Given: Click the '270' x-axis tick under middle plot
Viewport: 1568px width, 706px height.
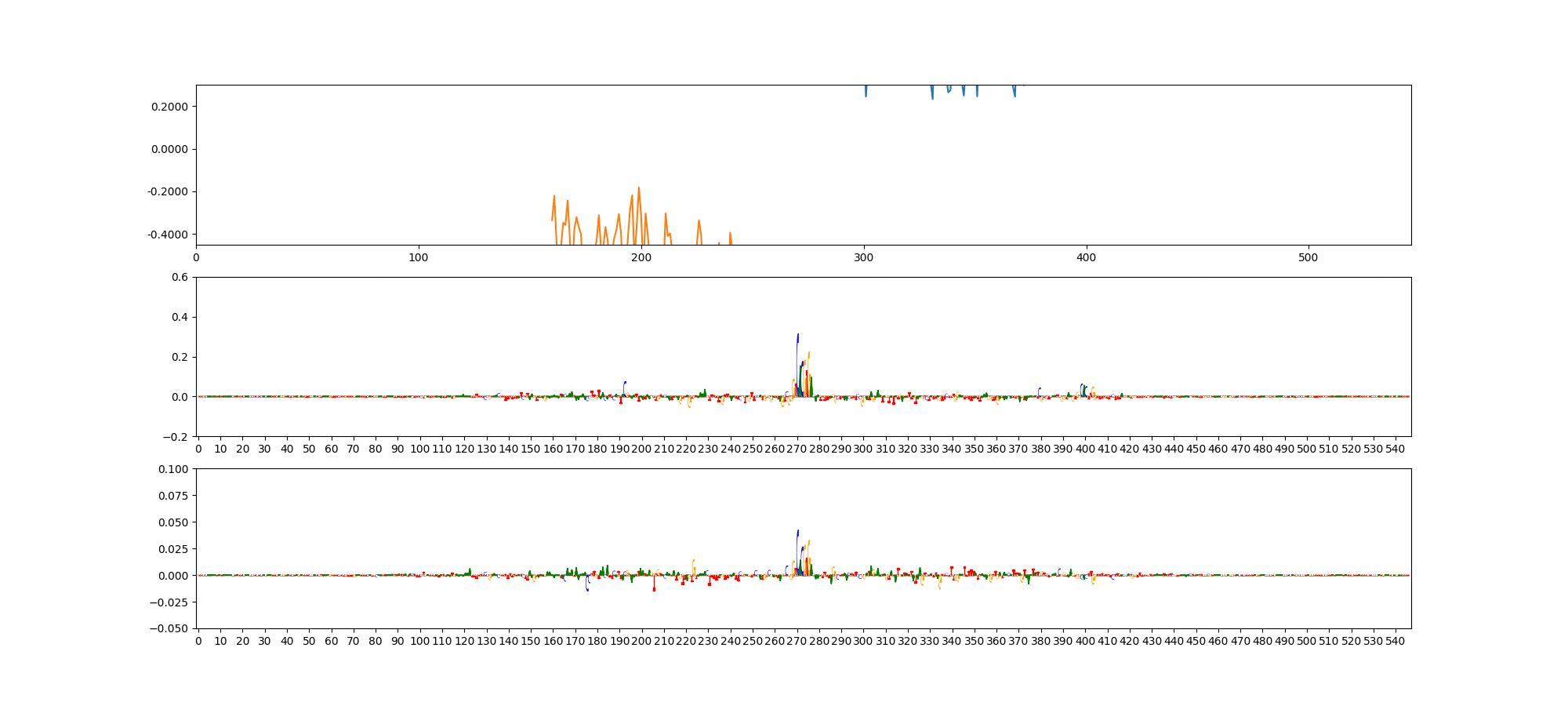Looking at the screenshot, I should (797, 449).
